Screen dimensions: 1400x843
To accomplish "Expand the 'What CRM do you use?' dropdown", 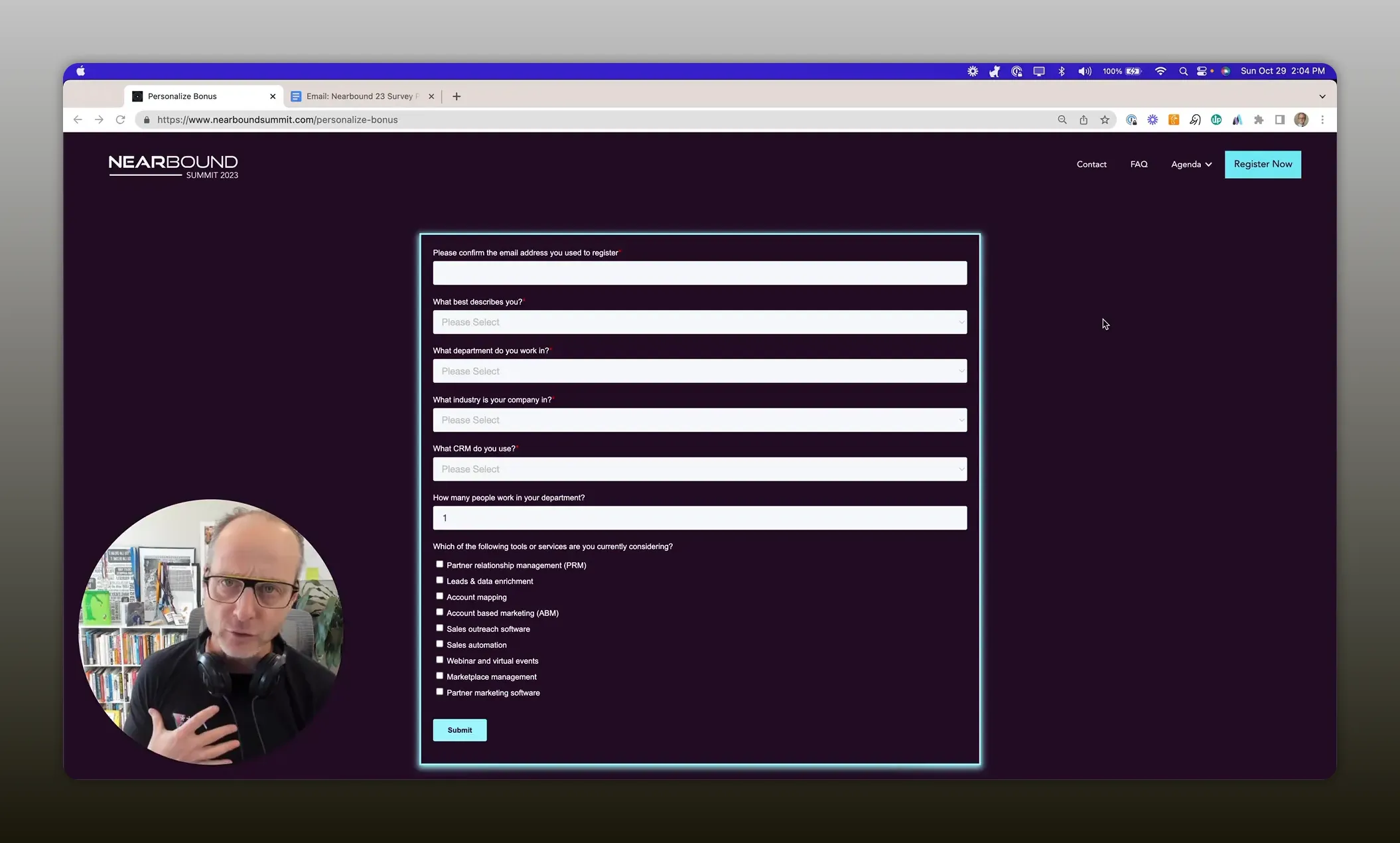I will tap(699, 469).
